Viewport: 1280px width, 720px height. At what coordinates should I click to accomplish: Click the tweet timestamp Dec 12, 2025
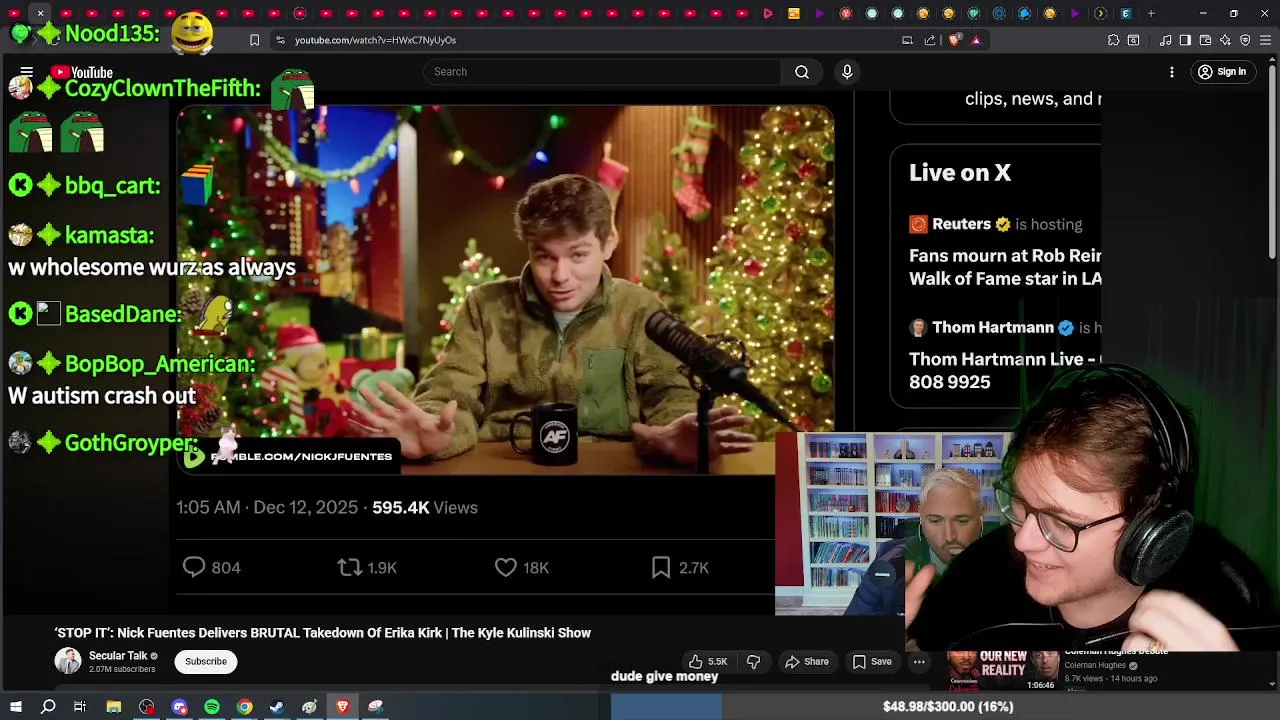(267, 507)
